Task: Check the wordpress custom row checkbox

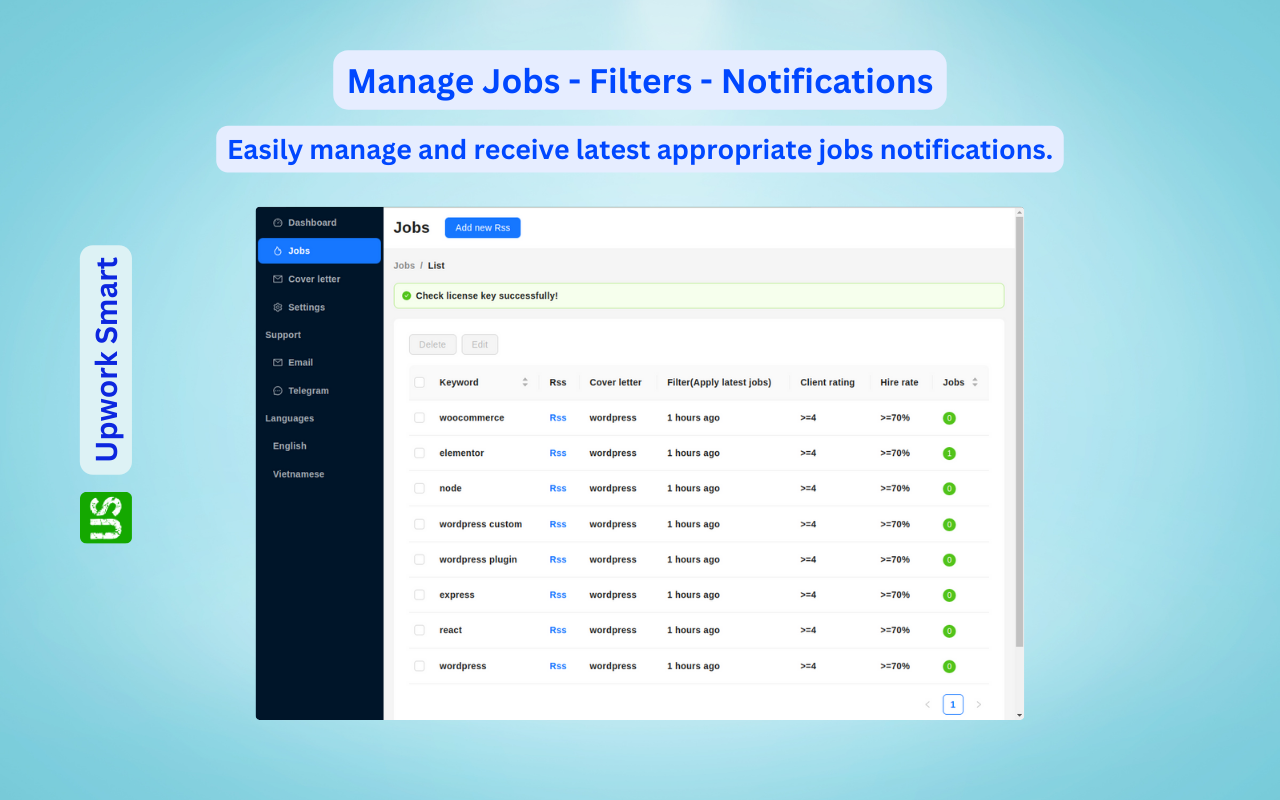Action: 420,524
